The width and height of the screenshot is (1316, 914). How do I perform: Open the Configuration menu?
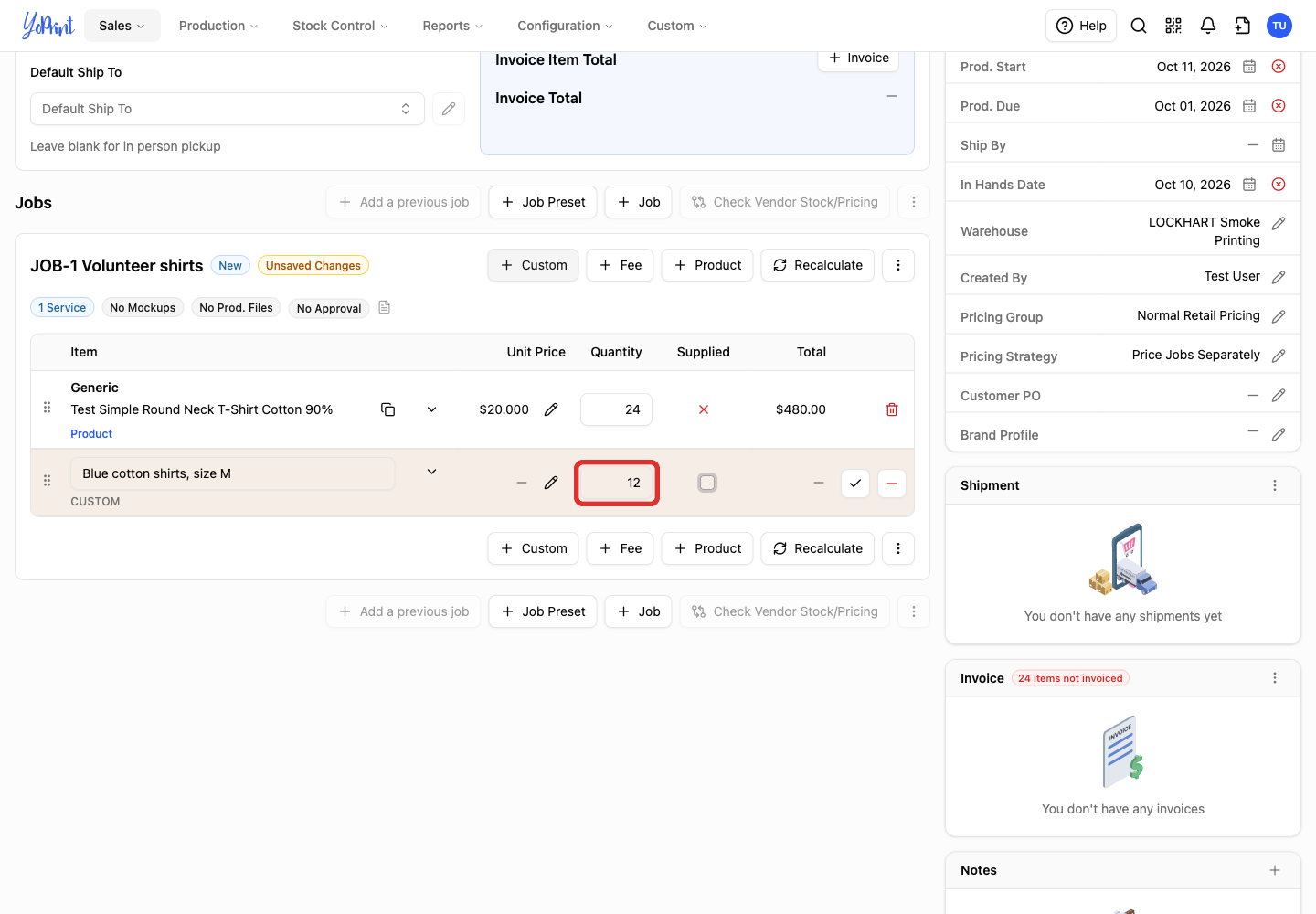565,26
